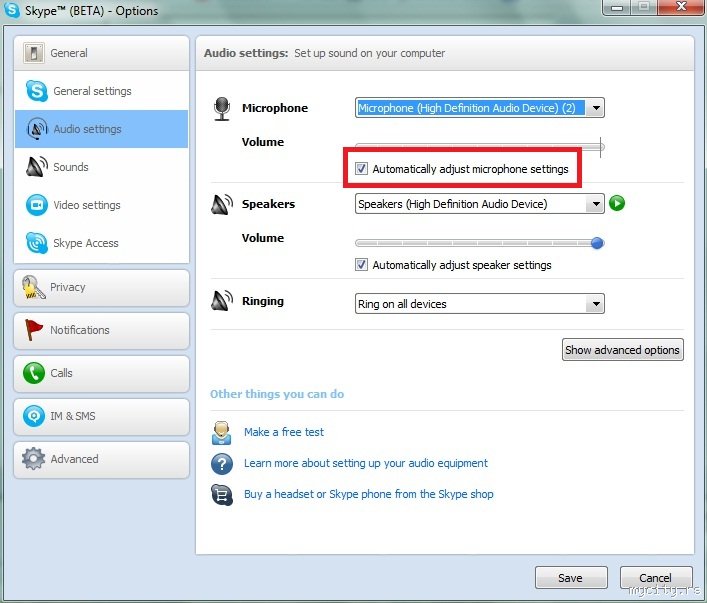Click the speaker icon beside Ringing label
Screen dimensions: 707x603
click(222, 301)
